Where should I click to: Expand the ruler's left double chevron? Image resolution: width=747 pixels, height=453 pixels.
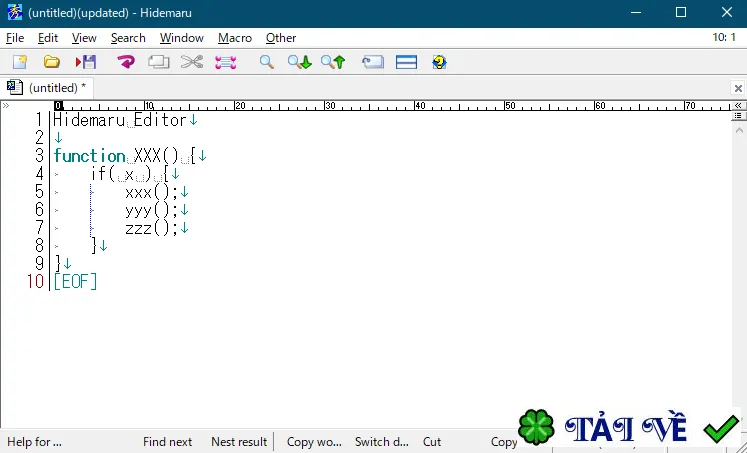click(6, 105)
